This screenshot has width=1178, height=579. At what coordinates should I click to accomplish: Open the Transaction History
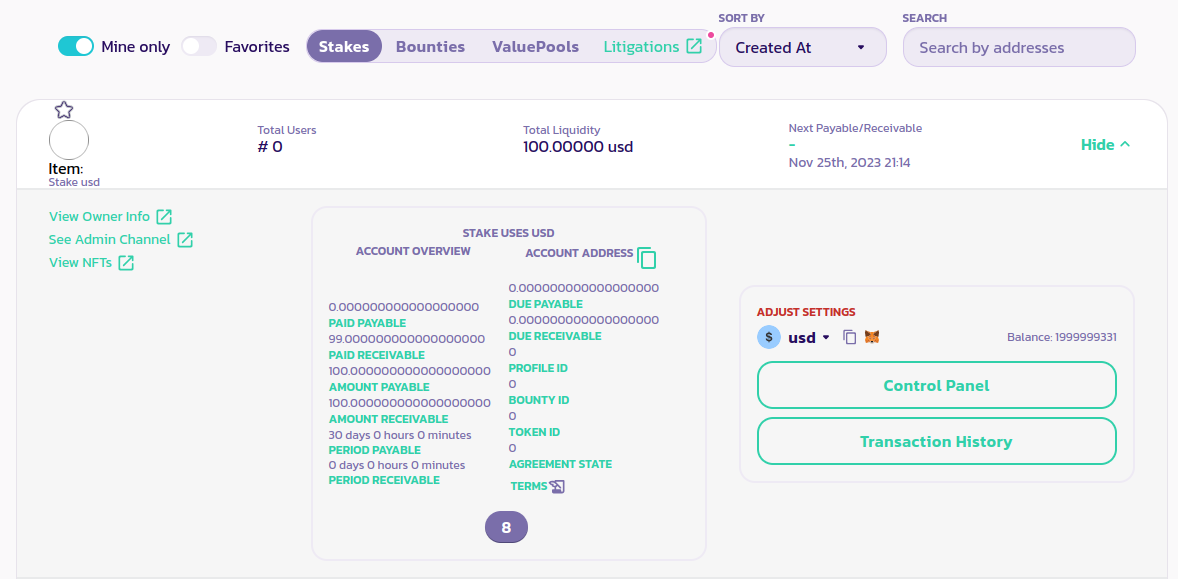tap(936, 441)
